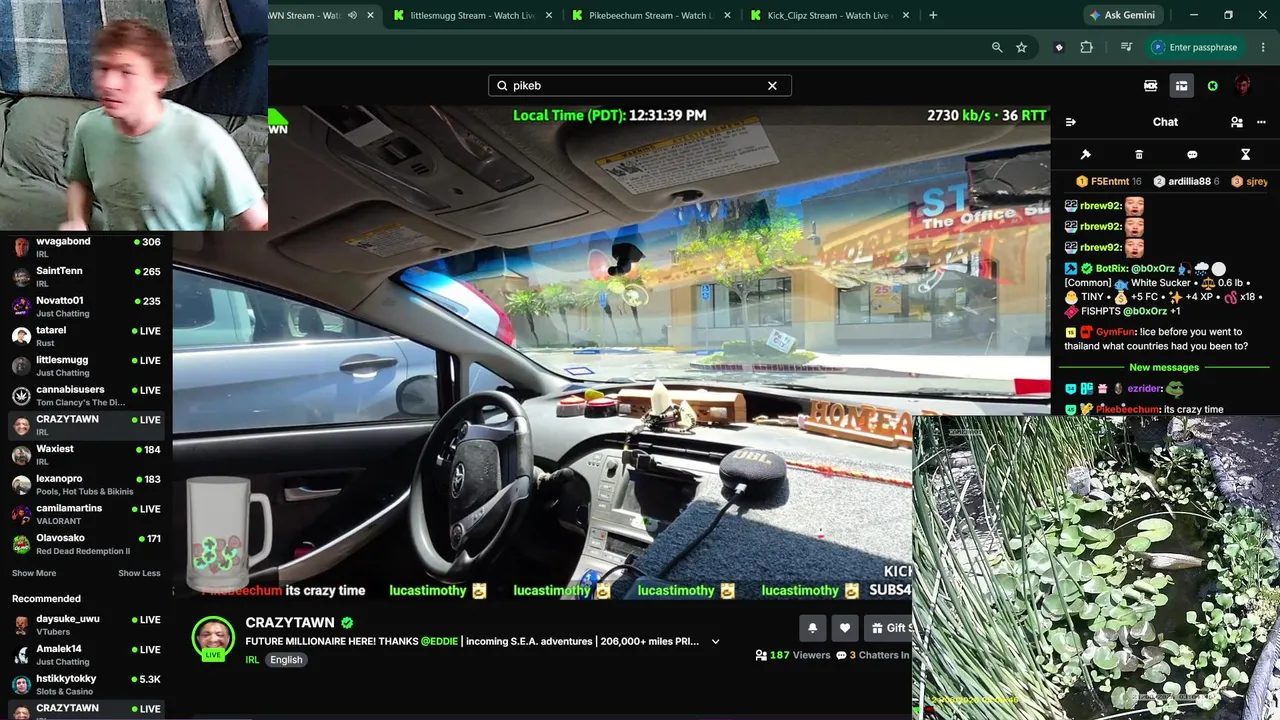The height and width of the screenshot is (720, 1280).
Task: Click the Ask Gemini button
Action: coord(1125,15)
